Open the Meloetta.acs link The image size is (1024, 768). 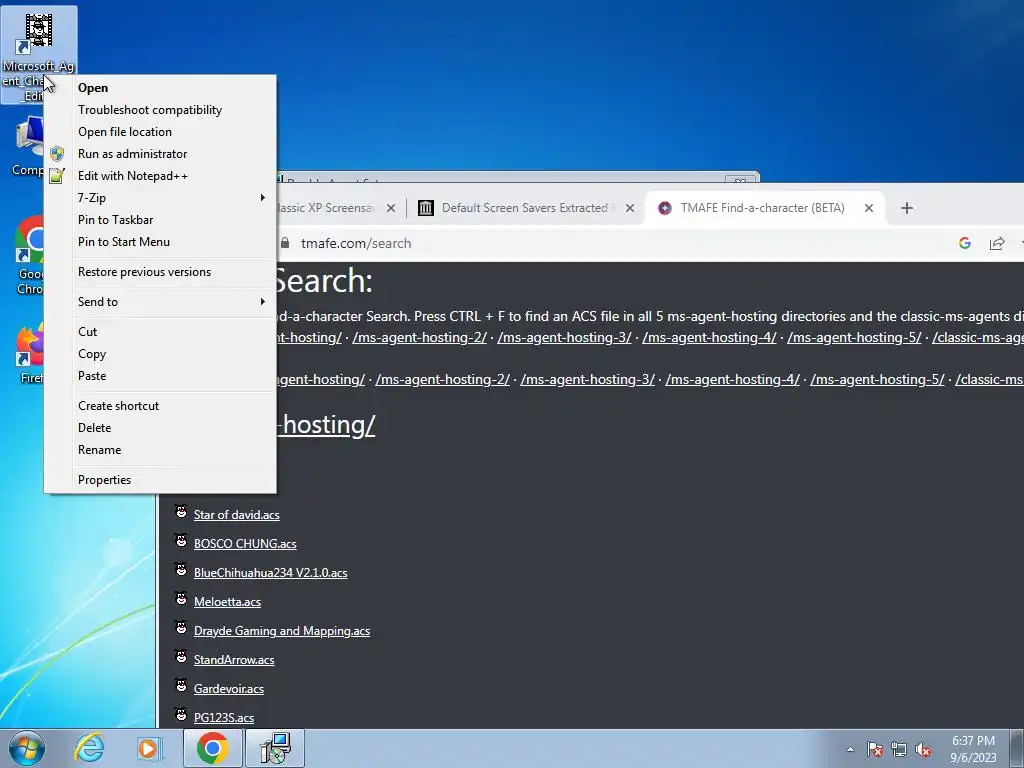(x=227, y=601)
